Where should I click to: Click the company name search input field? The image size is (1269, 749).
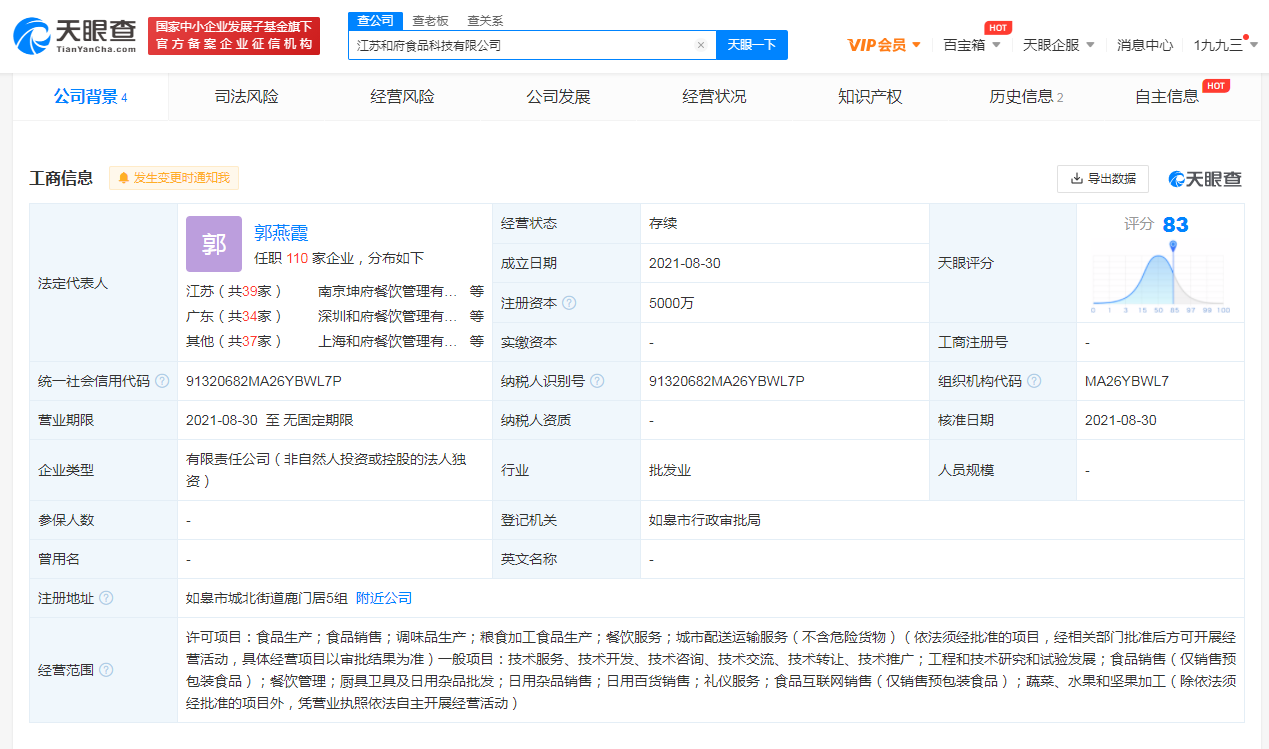[520, 45]
